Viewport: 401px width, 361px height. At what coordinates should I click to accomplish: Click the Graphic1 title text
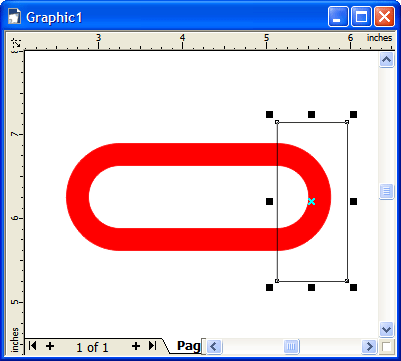pos(54,17)
